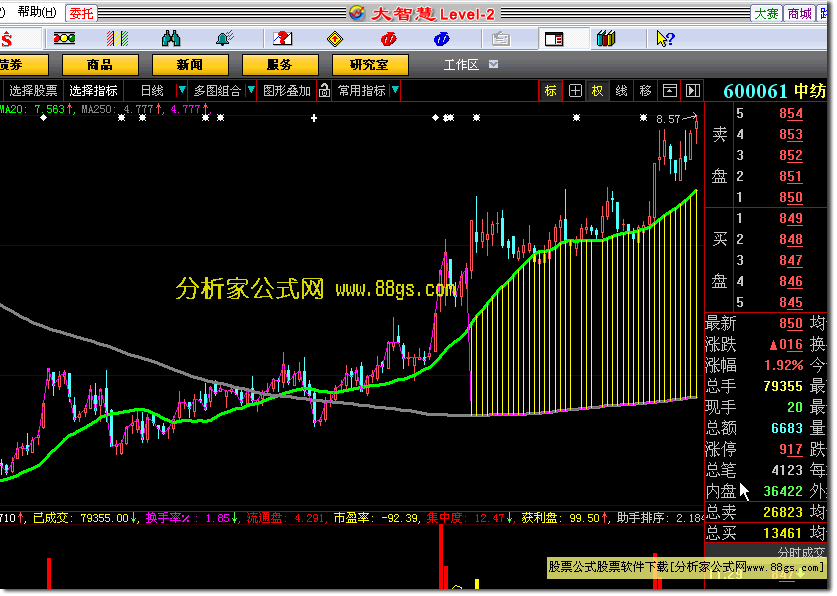837x596 pixels.
Task: Expand the 多图组合 dropdown arrow
Action: [x=251, y=90]
